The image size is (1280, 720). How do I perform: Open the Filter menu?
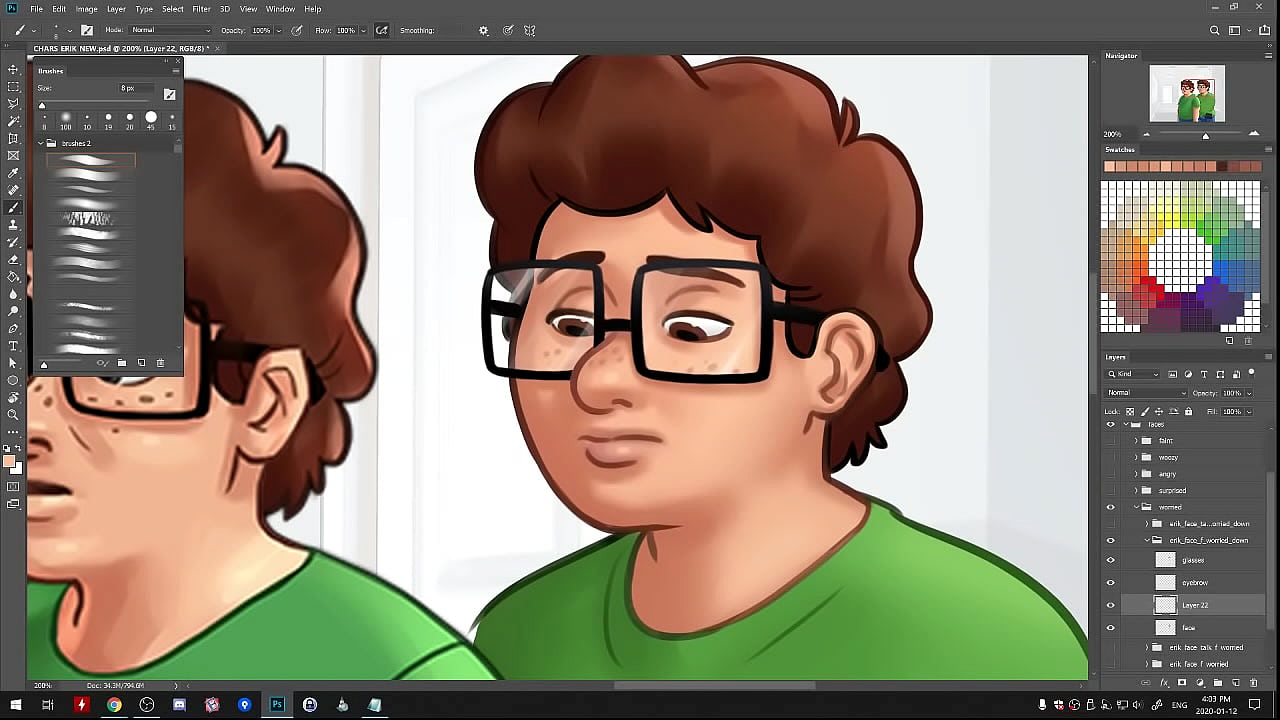click(x=201, y=9)
